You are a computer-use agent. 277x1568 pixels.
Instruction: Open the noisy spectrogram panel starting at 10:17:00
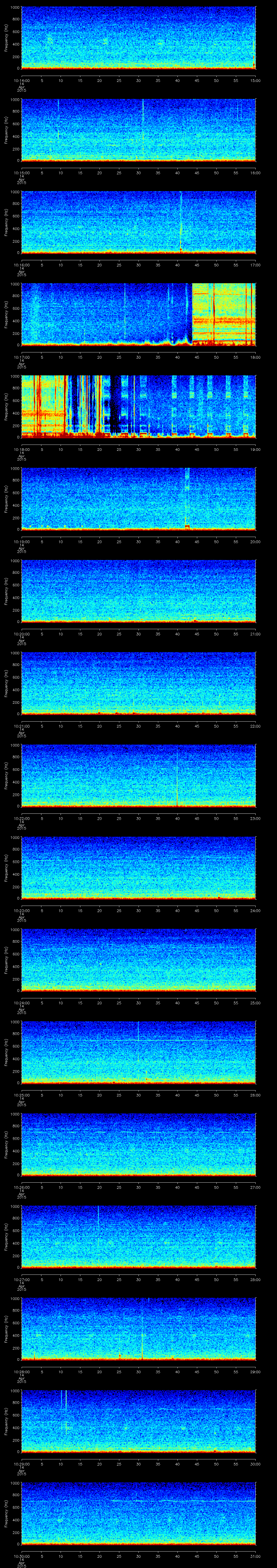pos(138,315)
